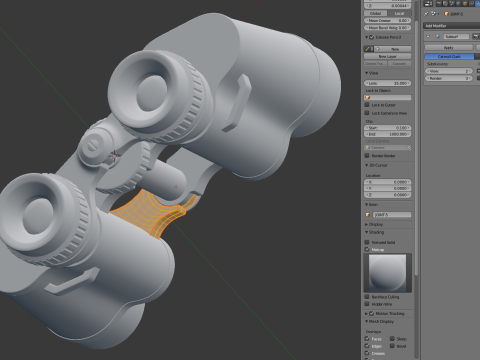Clear the Local Camera field with X

pos(408,147)
